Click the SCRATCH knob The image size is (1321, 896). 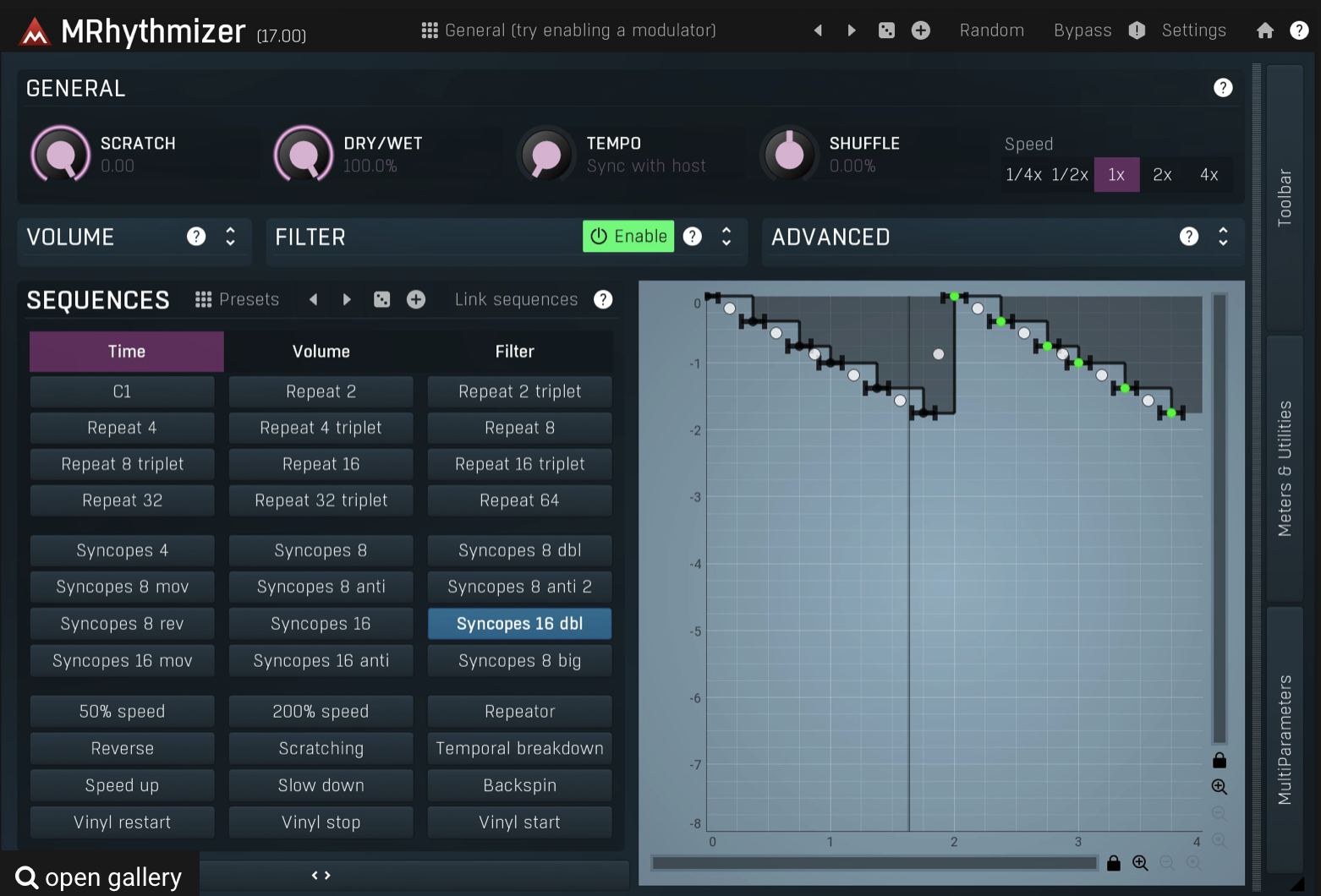pos(61,154)
